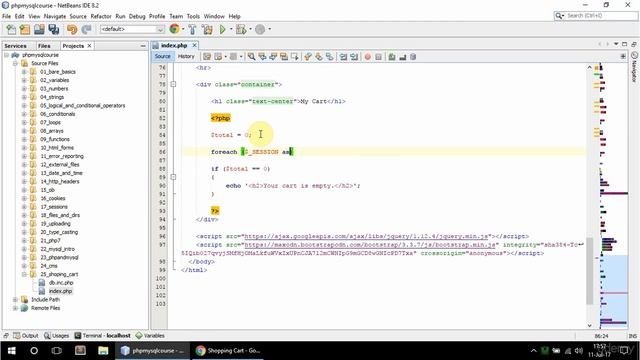Open the Terminal - localhost button
This screenshot has width=640, height=360.
click(102, 336)
